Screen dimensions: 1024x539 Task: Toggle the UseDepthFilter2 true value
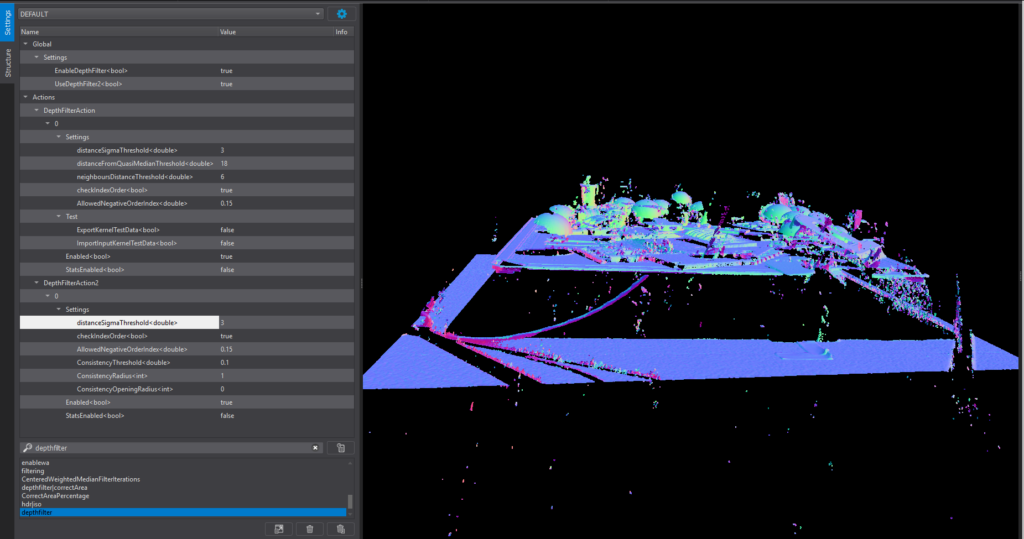click(226, 84)
